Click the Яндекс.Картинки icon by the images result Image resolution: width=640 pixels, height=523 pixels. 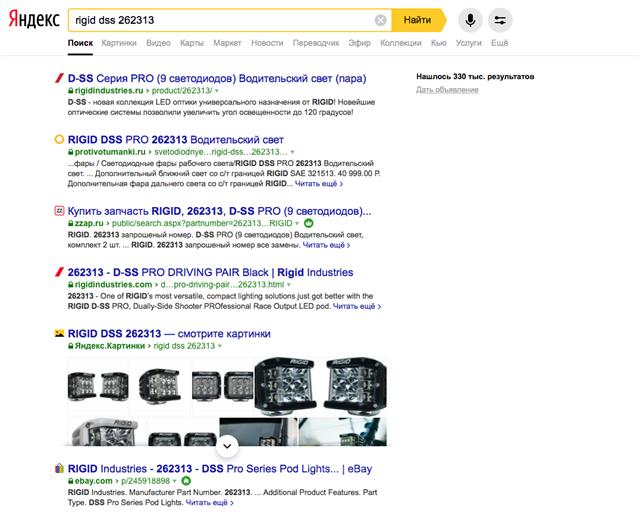tap(58, 332)
